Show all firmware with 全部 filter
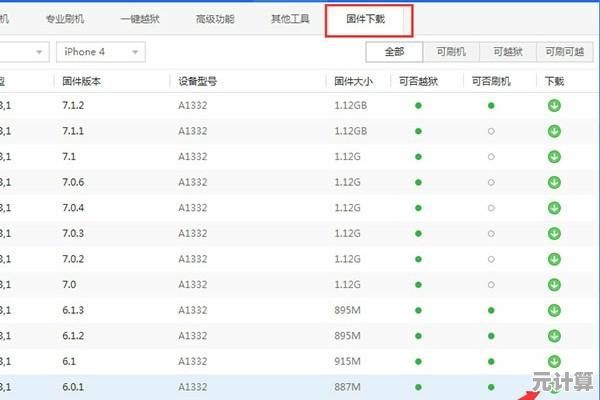Screen dimensions: 600x400 click(394, 52)
